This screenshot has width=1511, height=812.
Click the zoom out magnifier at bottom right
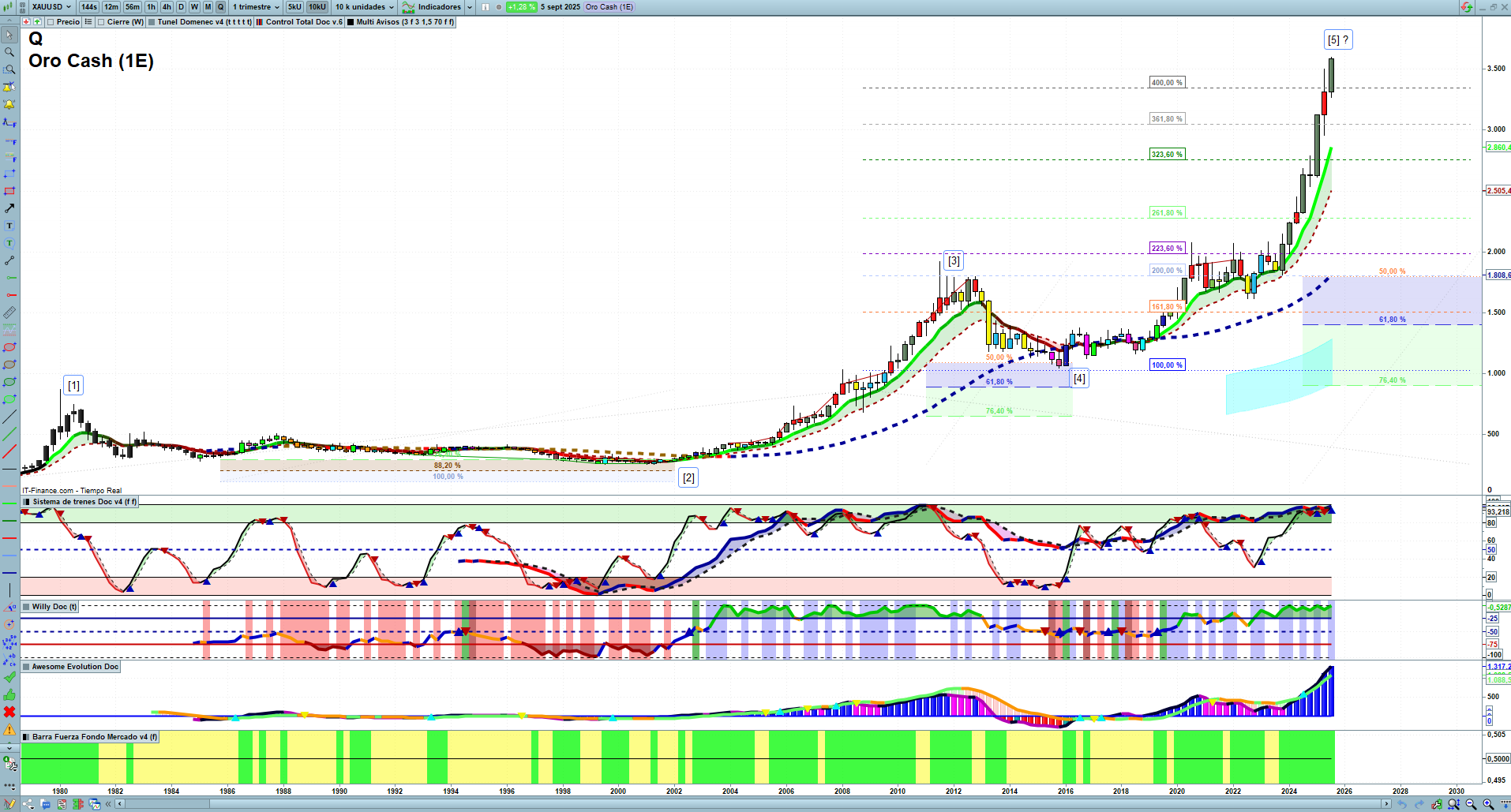click(1471, 804)
